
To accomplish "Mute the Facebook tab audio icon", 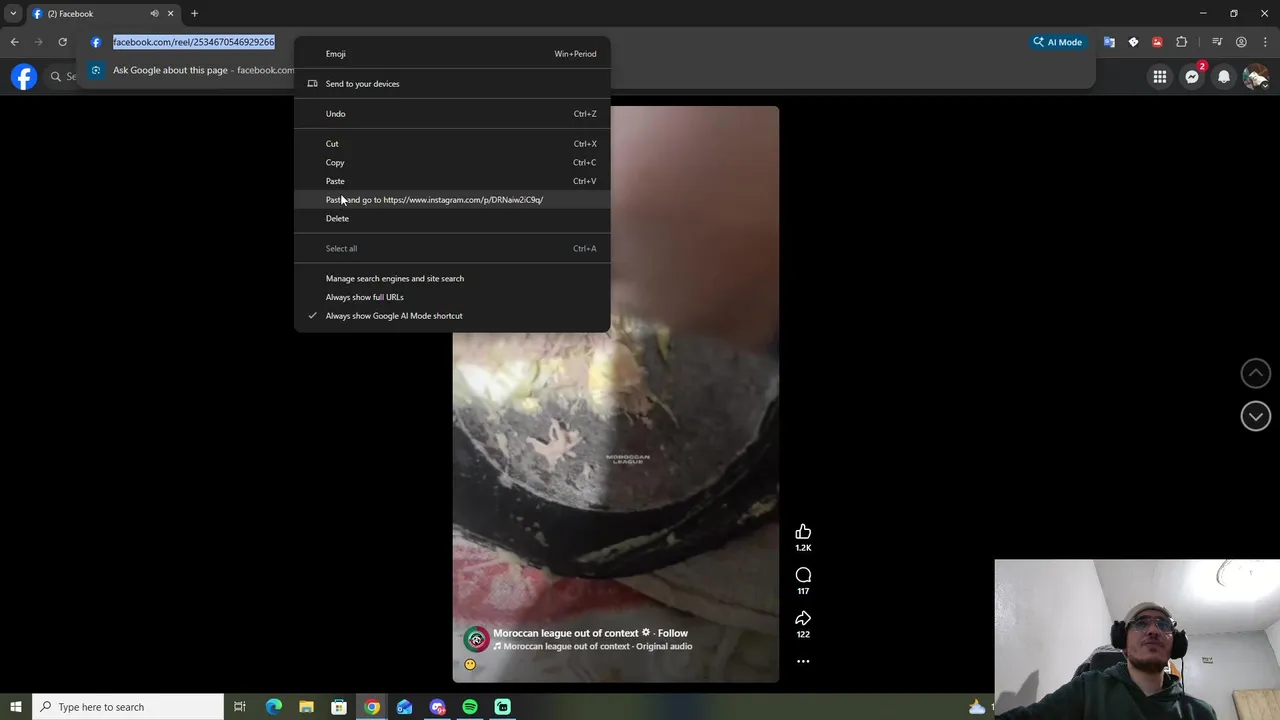I will (x=154, y=14).
